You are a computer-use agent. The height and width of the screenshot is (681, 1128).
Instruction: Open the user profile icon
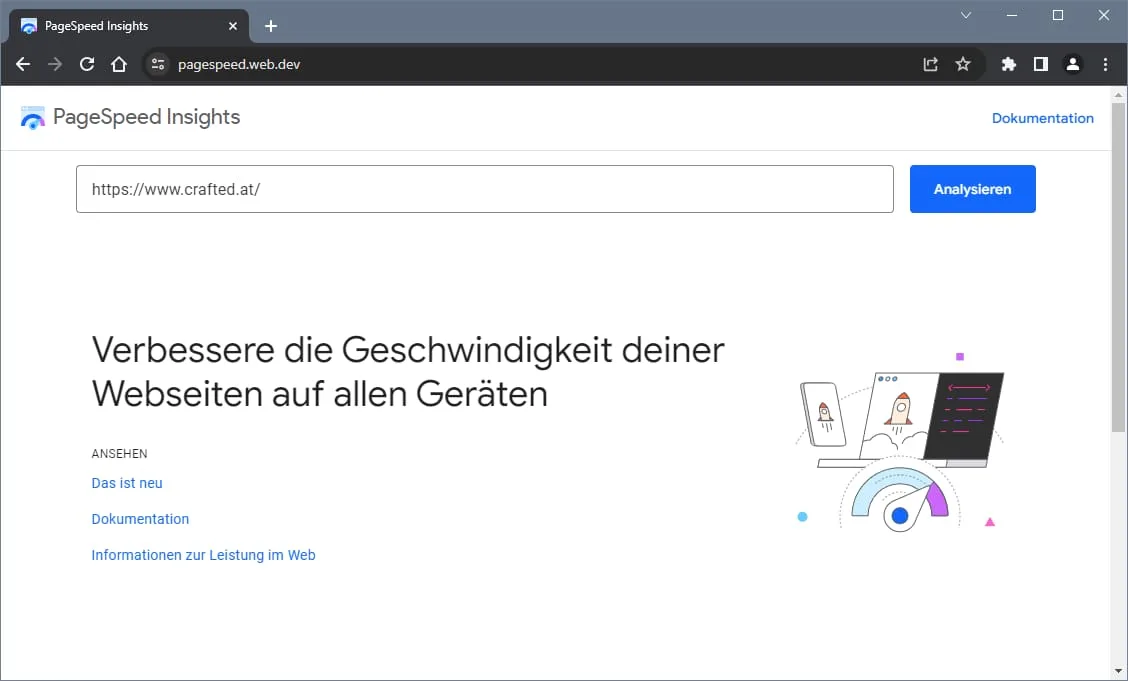1073,65
